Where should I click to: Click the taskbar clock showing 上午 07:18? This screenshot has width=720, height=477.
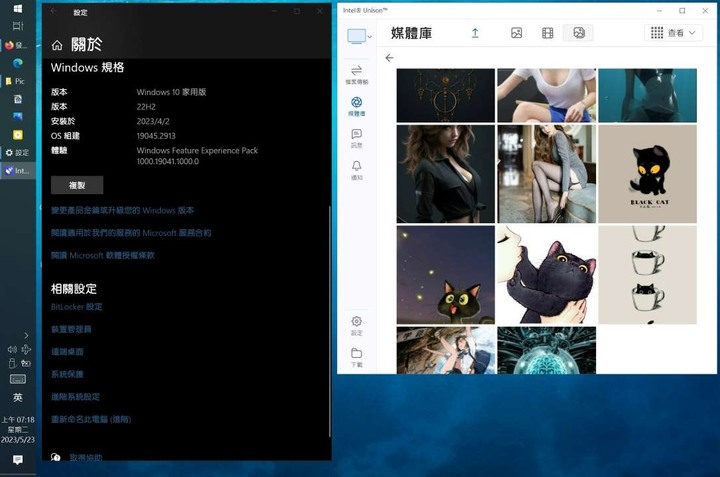click(x=18, y=429)
